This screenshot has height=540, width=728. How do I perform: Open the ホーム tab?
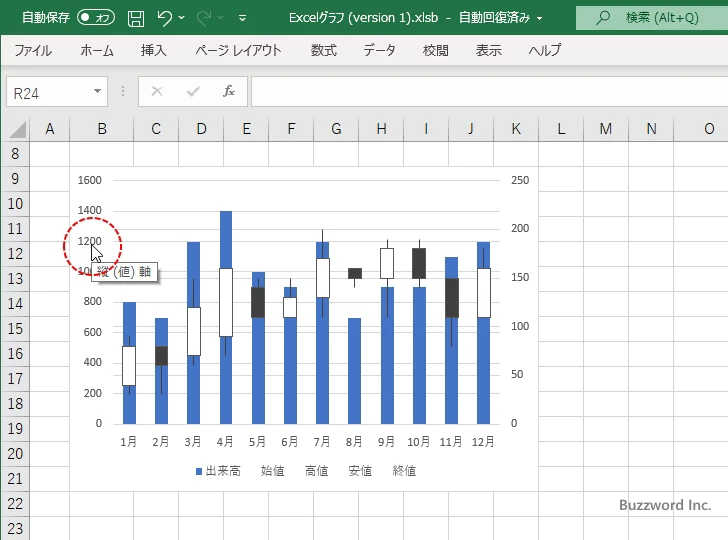(97, 50)
